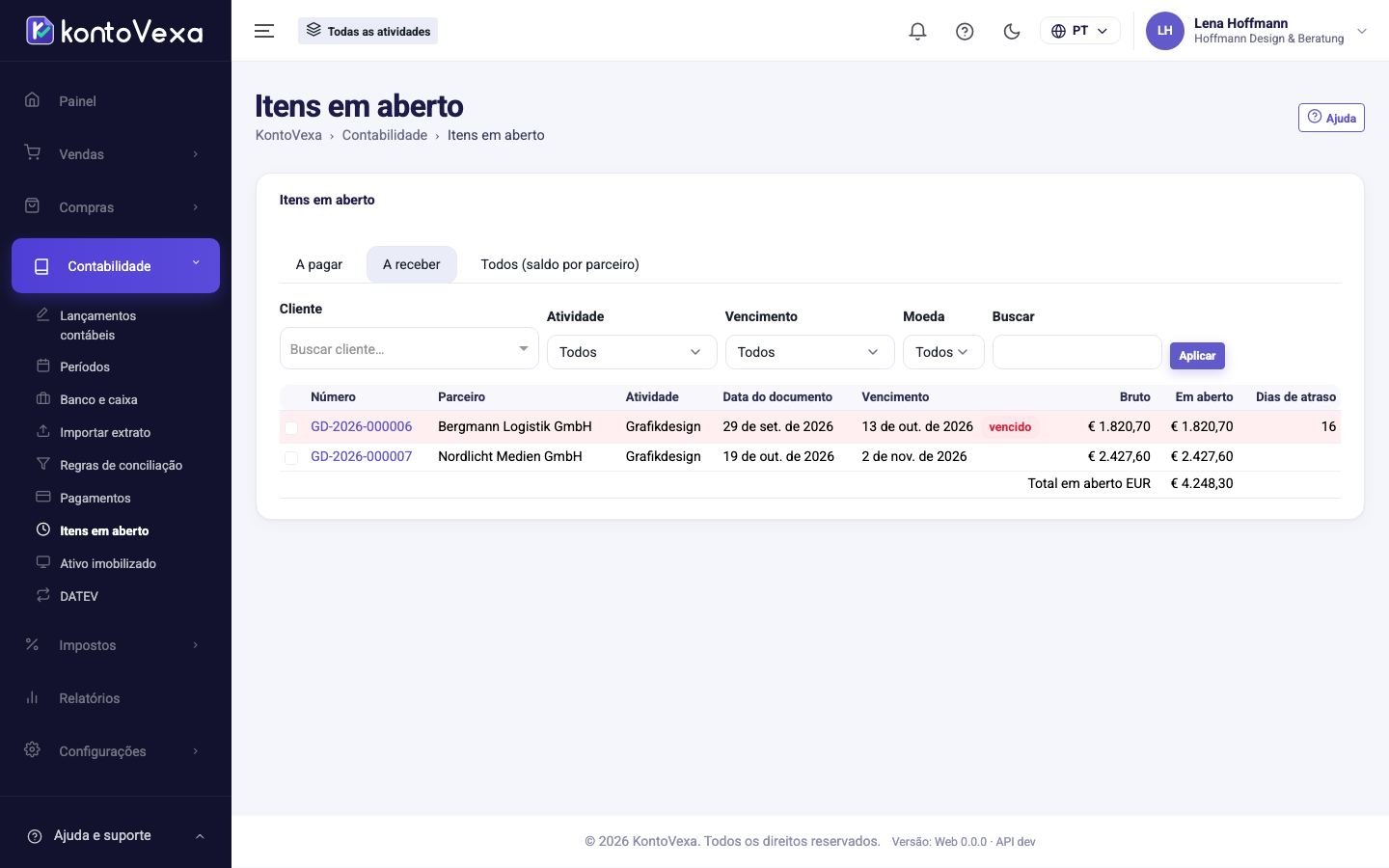
Task: Open the Moeda filter dropdown
Action: 943,352
